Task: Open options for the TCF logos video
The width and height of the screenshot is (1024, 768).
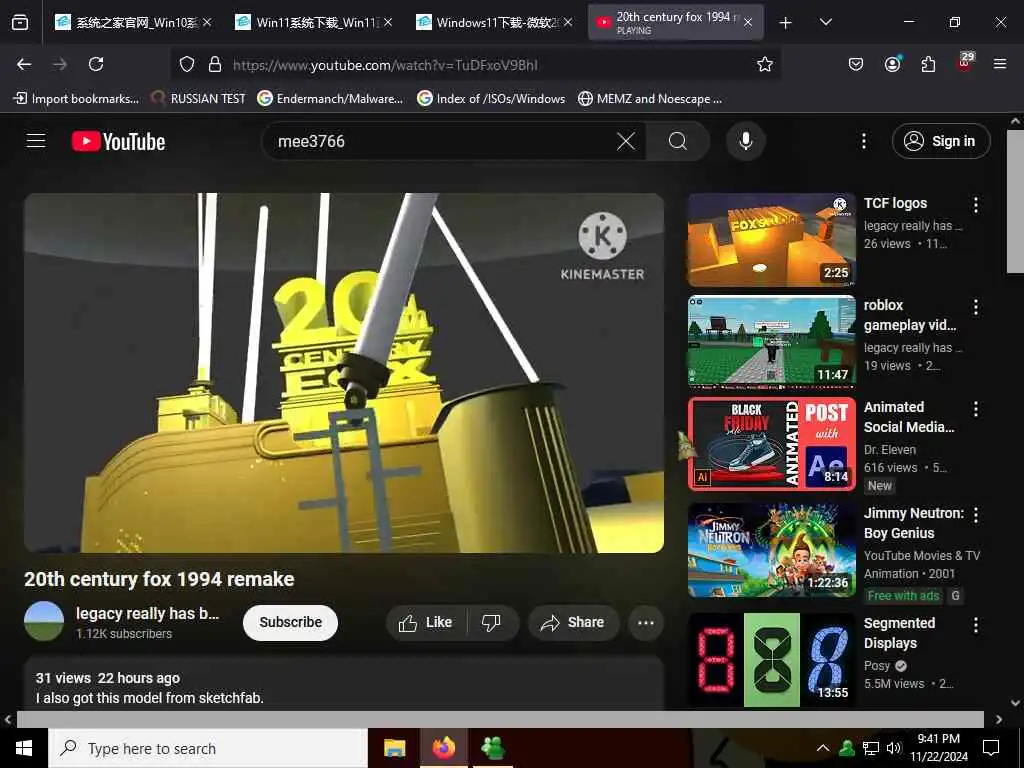Action: (976, 204)
